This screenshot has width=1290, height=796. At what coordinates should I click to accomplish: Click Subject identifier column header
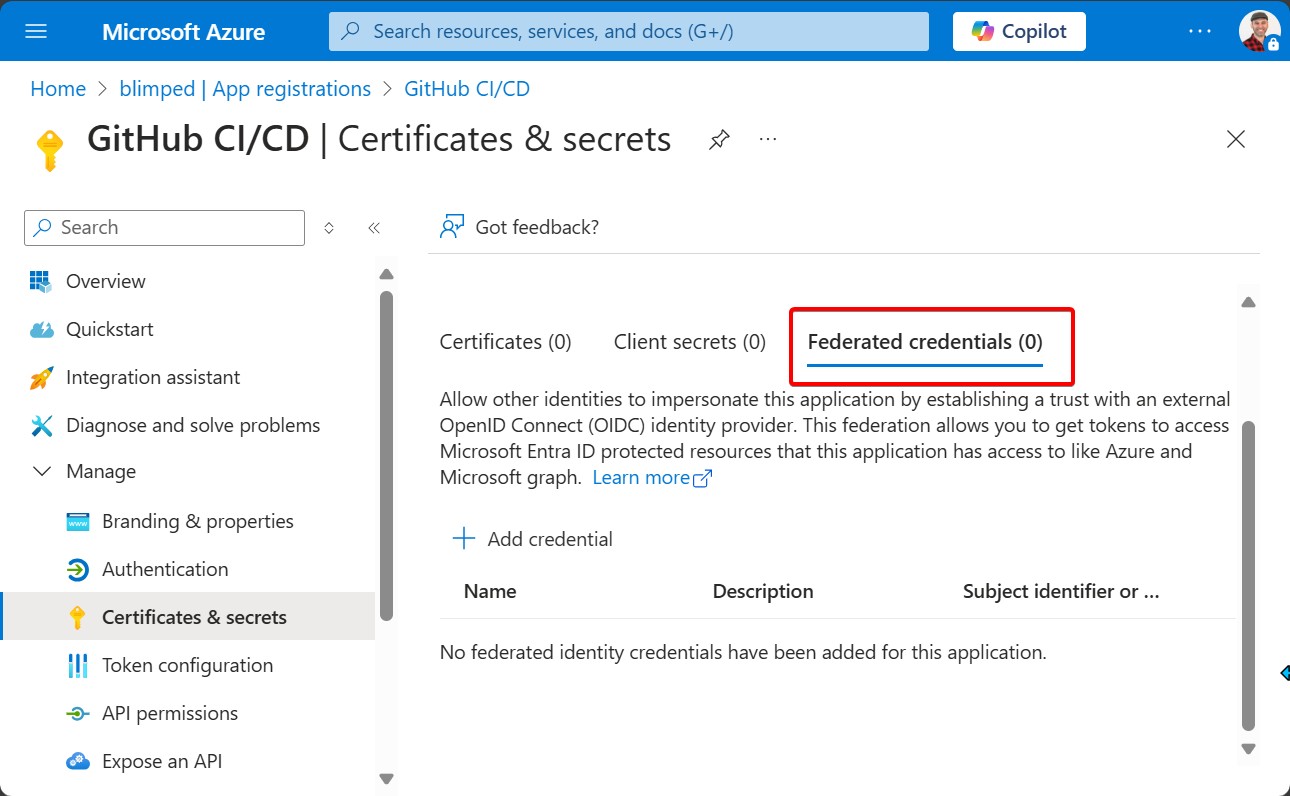pyautogui.click(x=1061, y=591)
